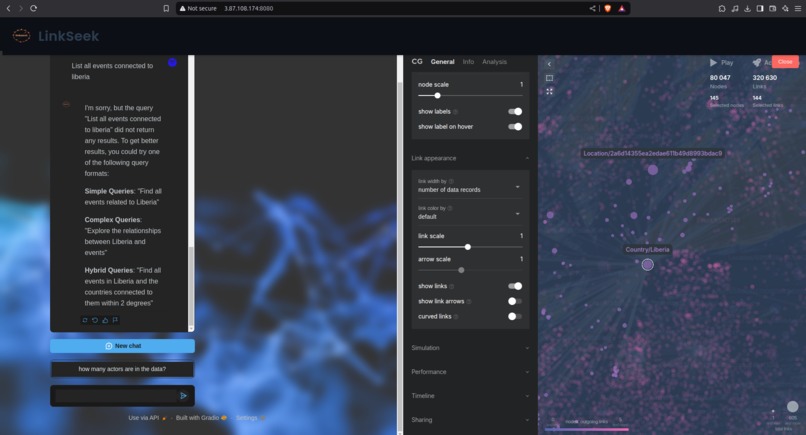
Task: Open the link width by dropdown
Action: (x=470, y=186)
